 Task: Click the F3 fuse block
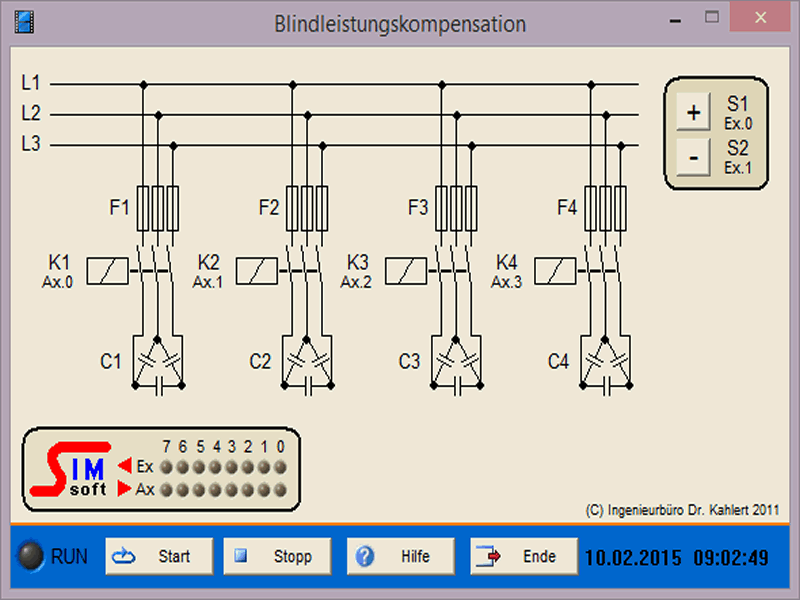(x=456, y=208)
